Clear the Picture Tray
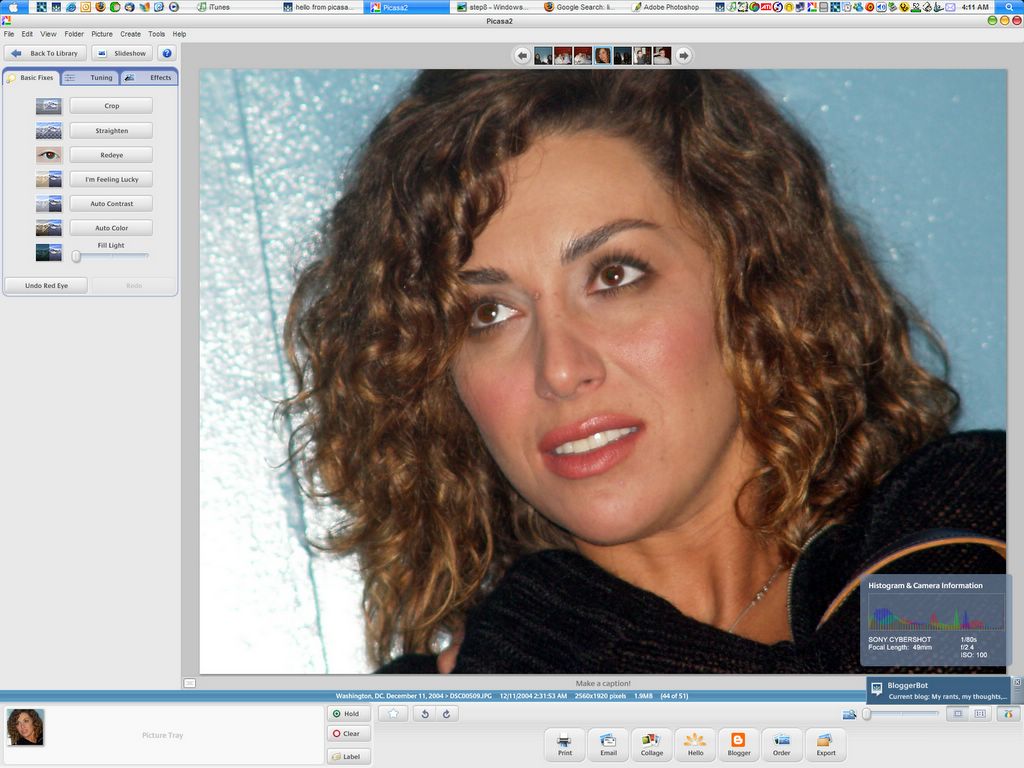Viewport: 1024px width, 768px height. (349, 733)
